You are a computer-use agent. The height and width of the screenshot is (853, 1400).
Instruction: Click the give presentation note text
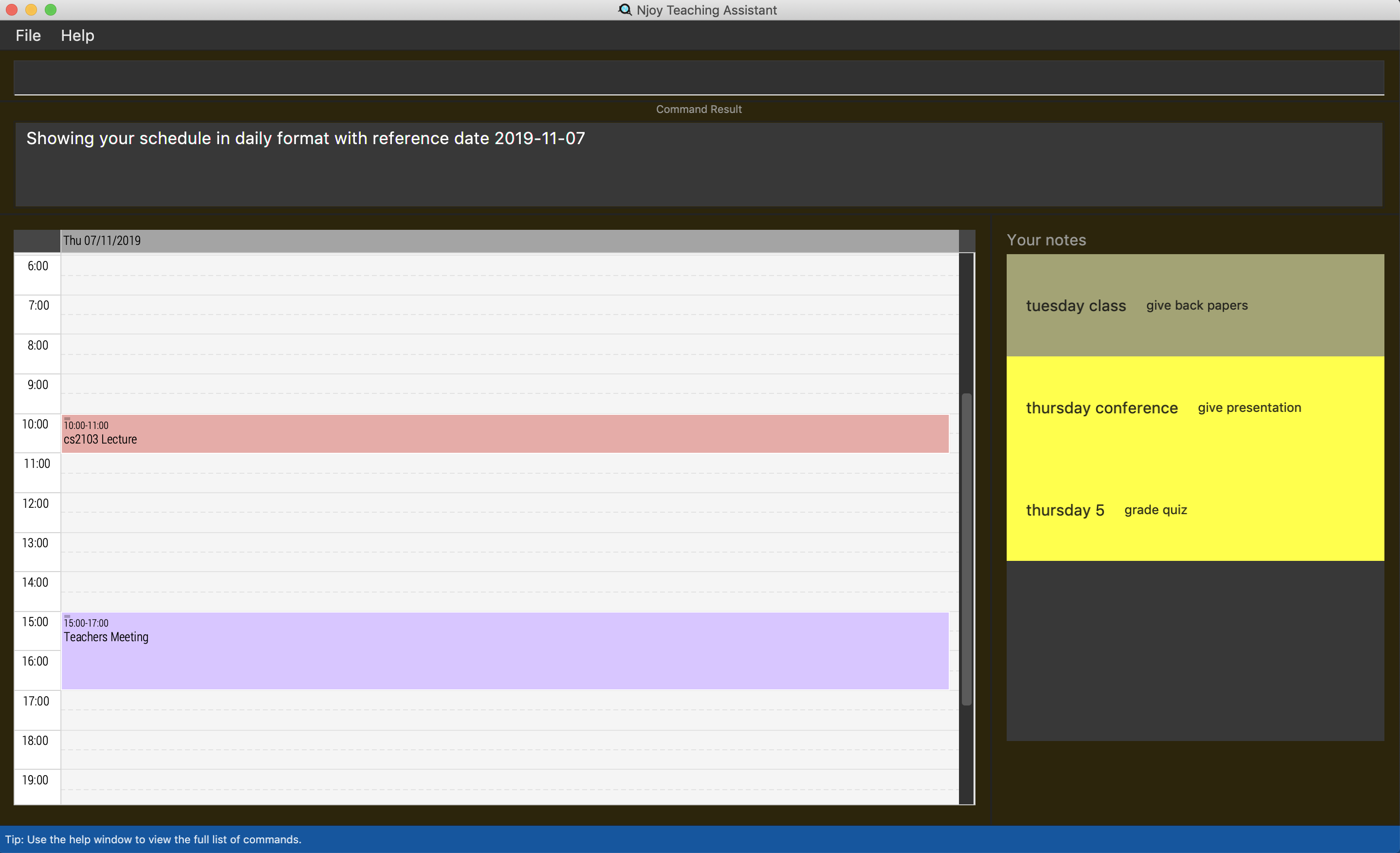pos(1249,408)
